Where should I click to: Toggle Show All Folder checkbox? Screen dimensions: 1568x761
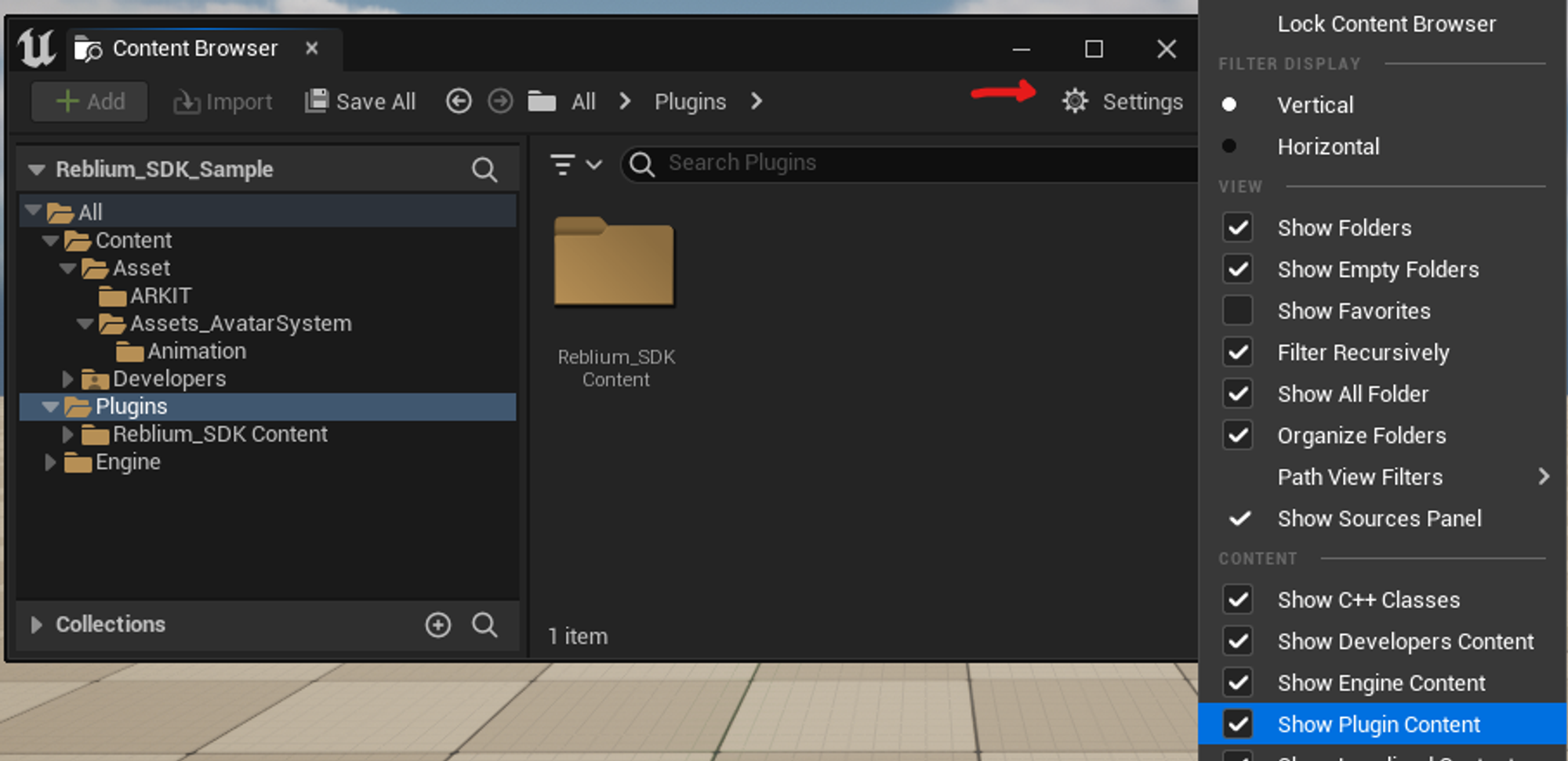click(x=1238, y=394)
